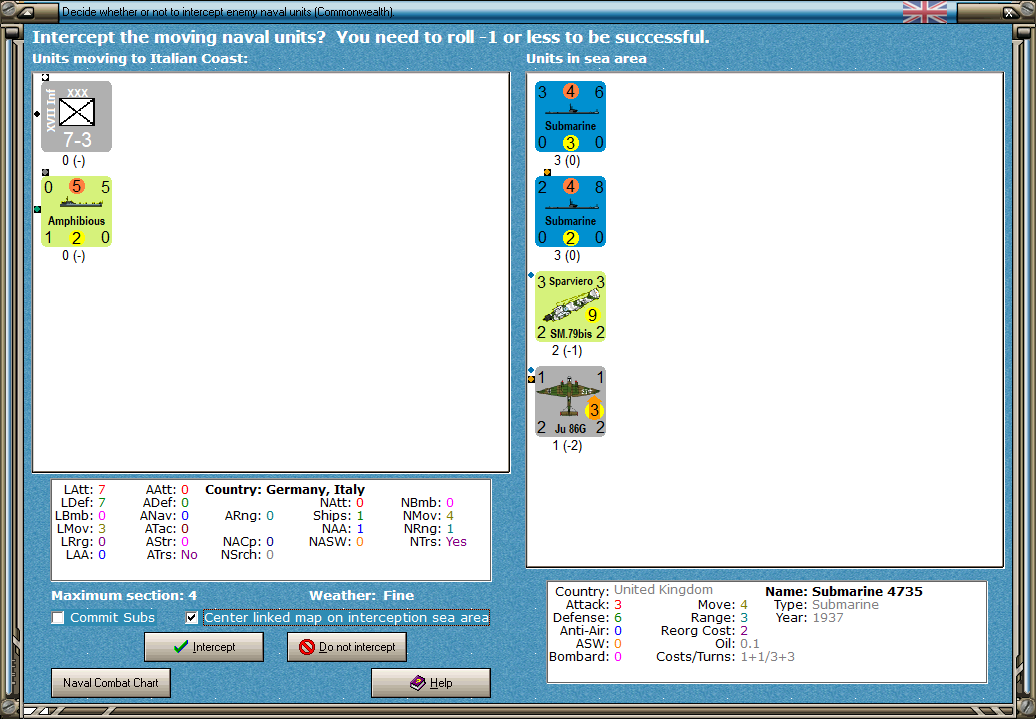Click the 'NTrs: Yes' value
The width and height of the screenshot is (1036, 719).
[x=438, y=541]
